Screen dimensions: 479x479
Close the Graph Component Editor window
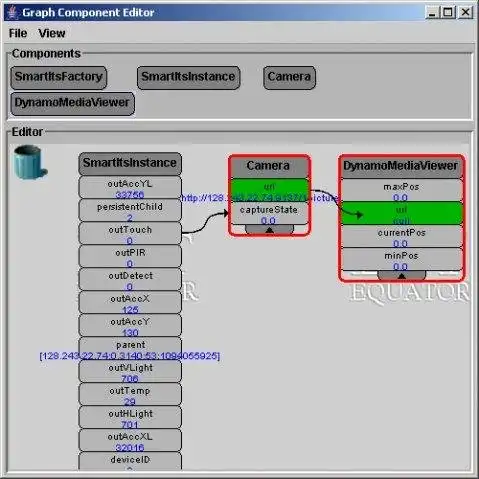465,13
